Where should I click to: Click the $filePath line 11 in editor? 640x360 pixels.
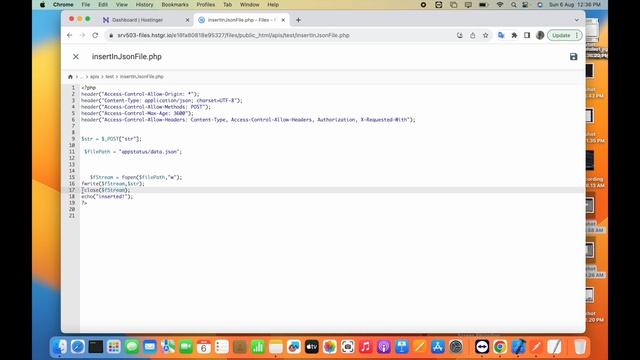(133, 151)
